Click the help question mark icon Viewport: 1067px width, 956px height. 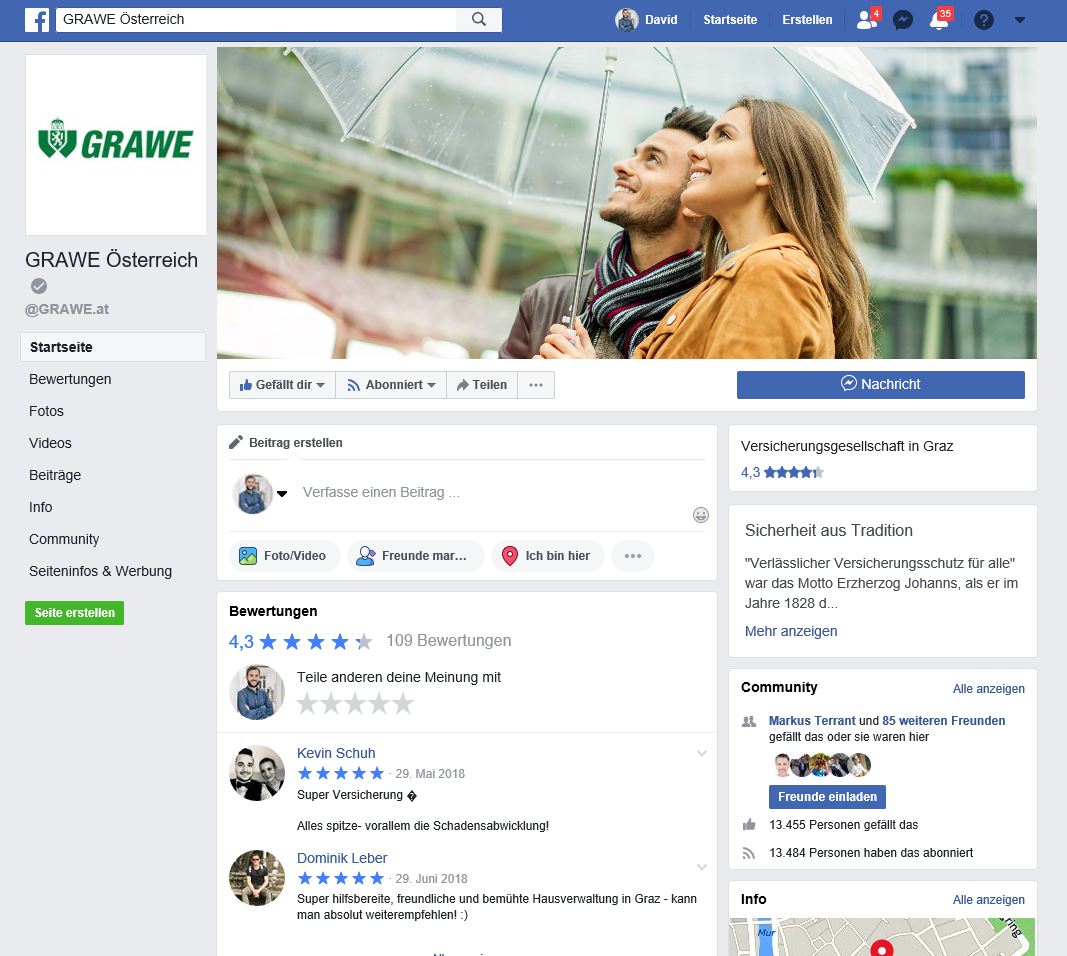point(984,20)
